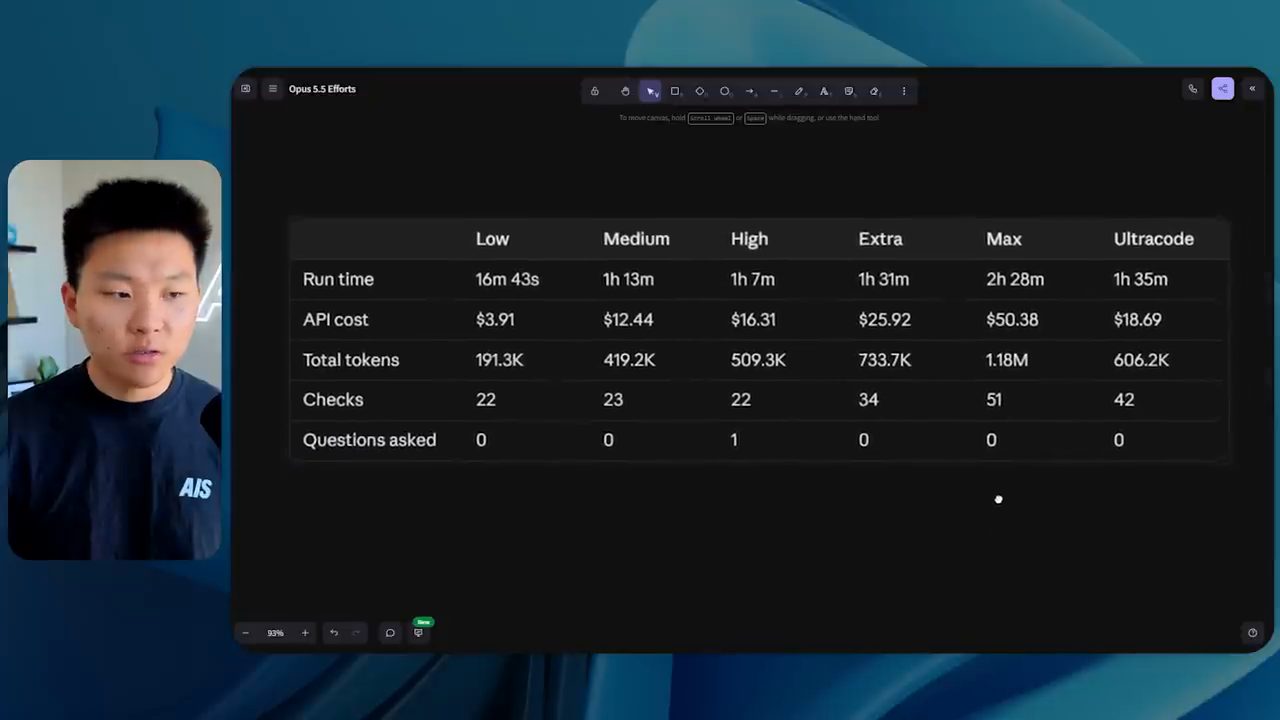Click the 42 checks cell under Ultracode
This screenshot has width=1280, height=720.
coord(1124,400)
